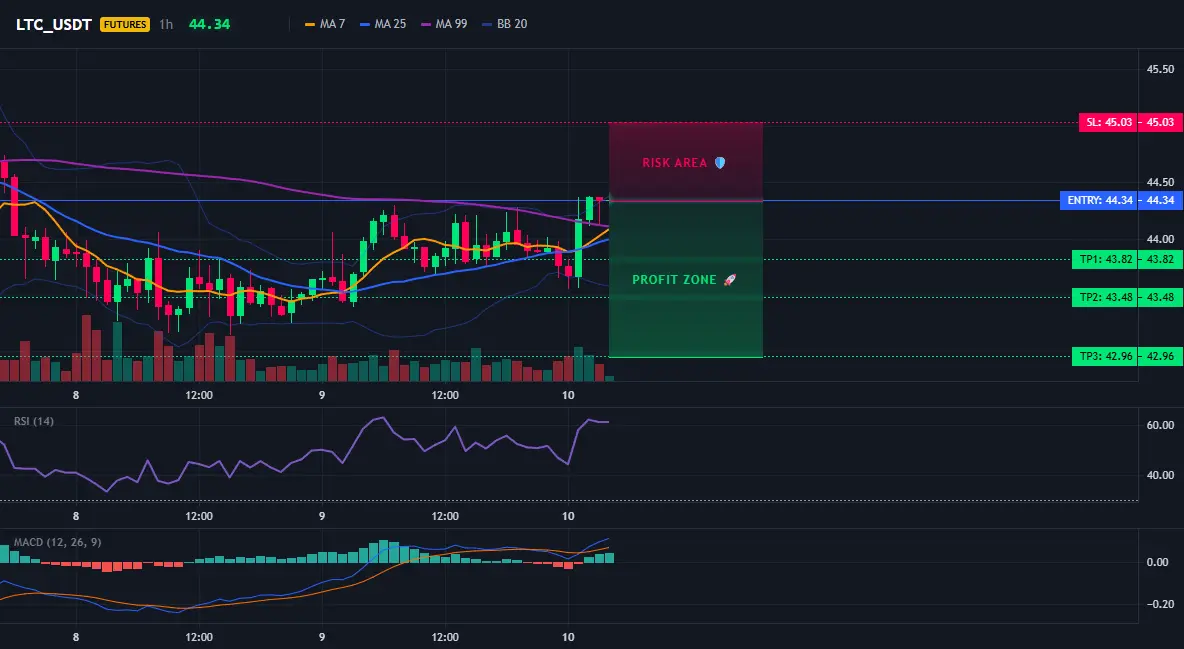Click the rocket icon beside PROFIT ZONE
Viewport: 1184px width, 649px height.
(x=729, y=280)
